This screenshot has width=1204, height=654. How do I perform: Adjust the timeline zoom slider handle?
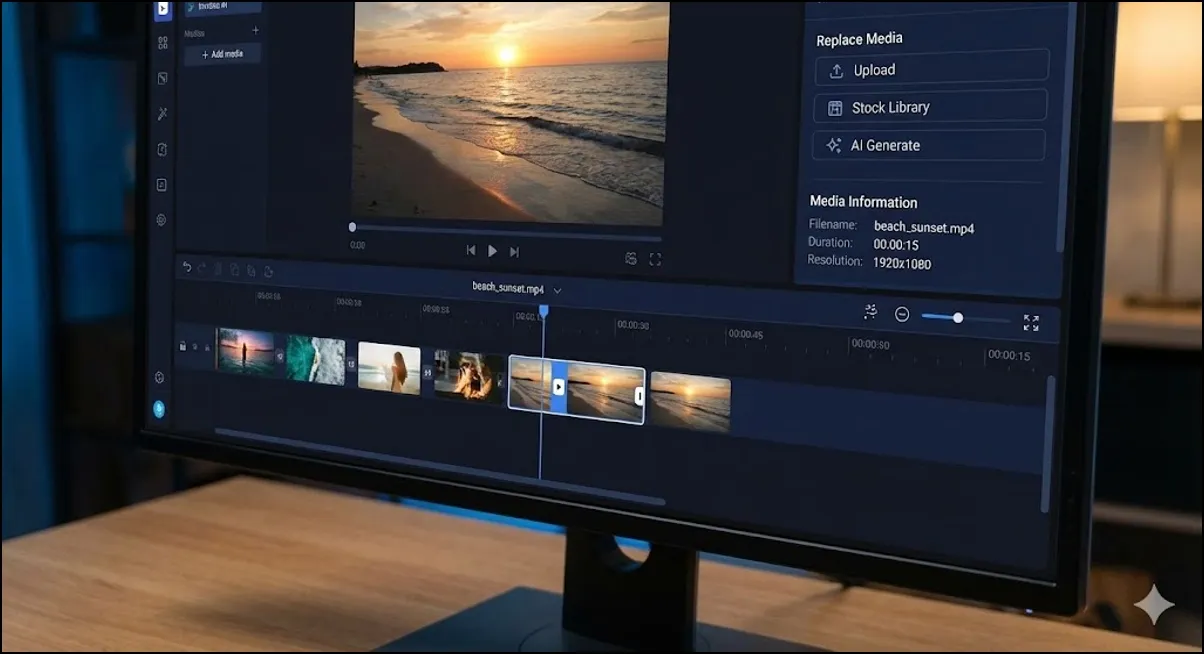tap(958, 316)
